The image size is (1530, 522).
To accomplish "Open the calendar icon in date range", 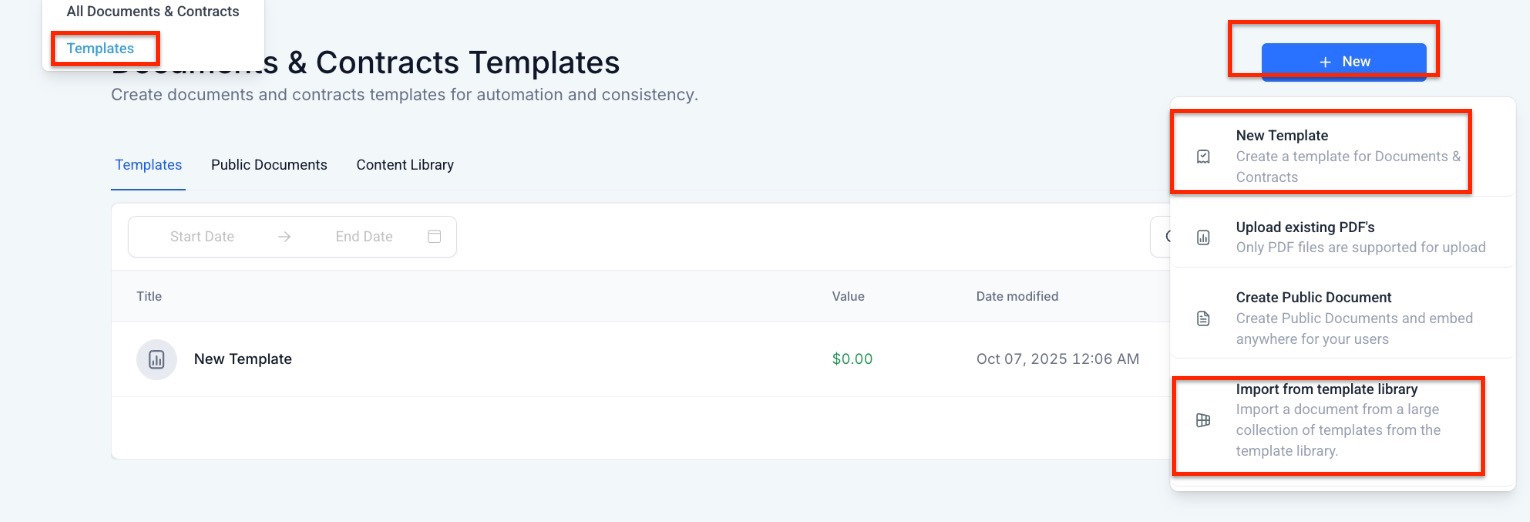I will (434, 237).
